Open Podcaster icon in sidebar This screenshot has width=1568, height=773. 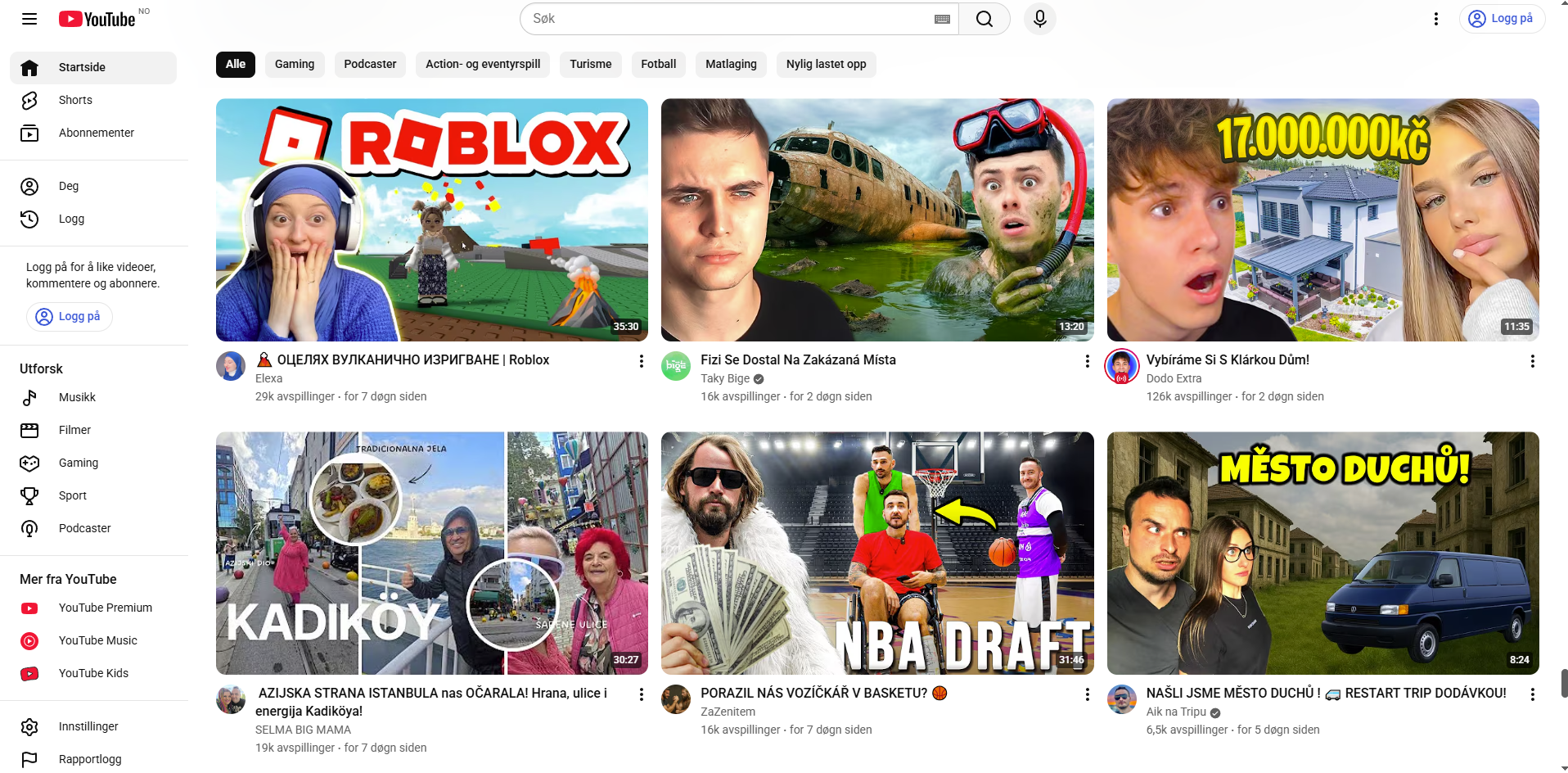29,529
